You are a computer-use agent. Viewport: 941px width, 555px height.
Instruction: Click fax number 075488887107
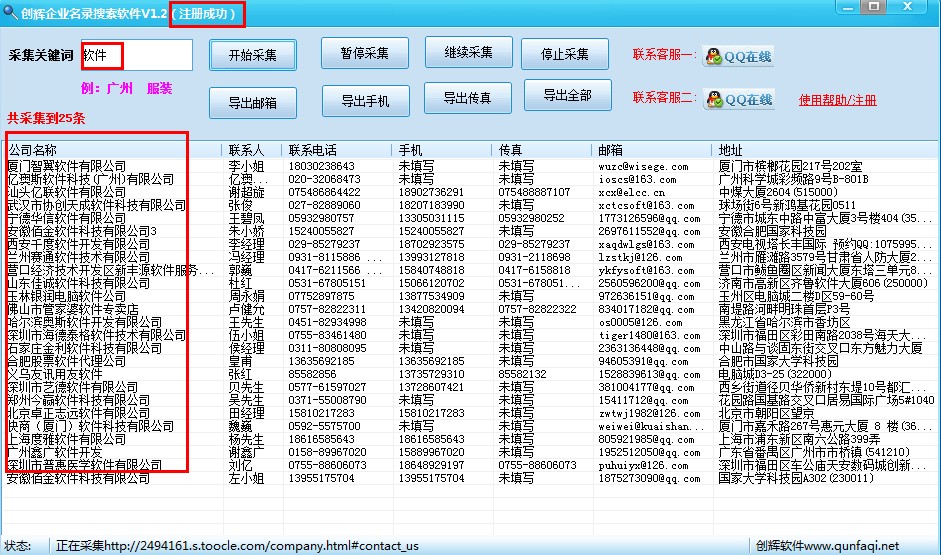(534, 192)
